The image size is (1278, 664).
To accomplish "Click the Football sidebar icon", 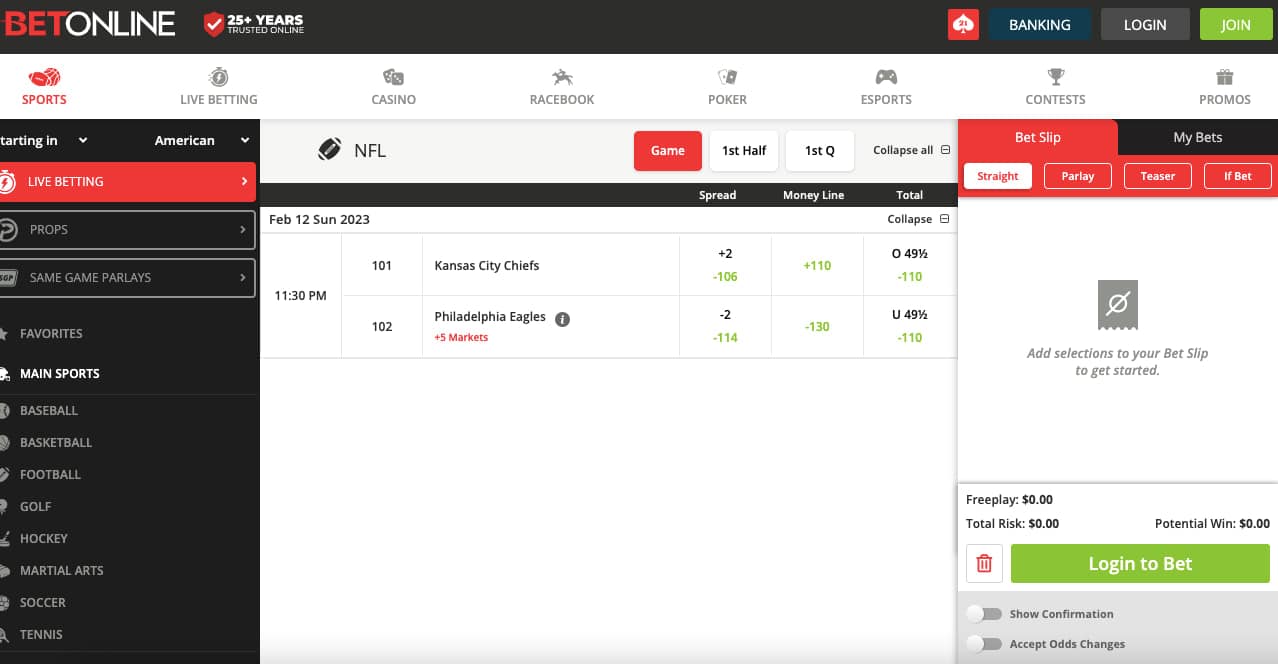I will pos(5,474).
